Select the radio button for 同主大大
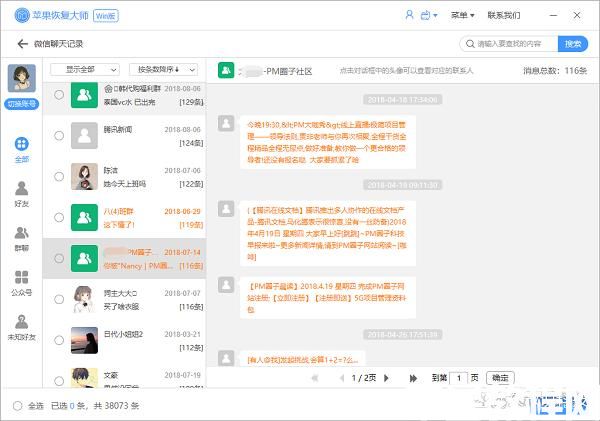Screen dimensions: 600x421 click(x=59, y=299)
